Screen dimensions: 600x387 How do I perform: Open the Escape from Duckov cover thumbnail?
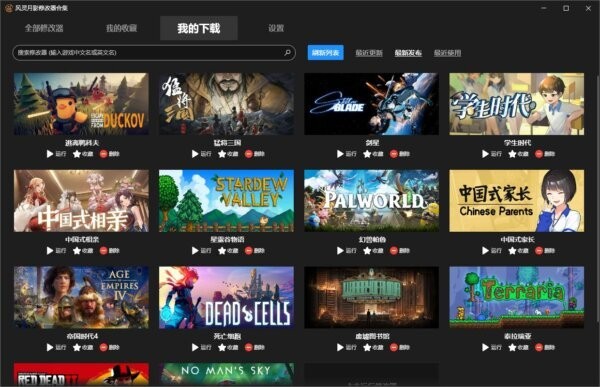81,104
